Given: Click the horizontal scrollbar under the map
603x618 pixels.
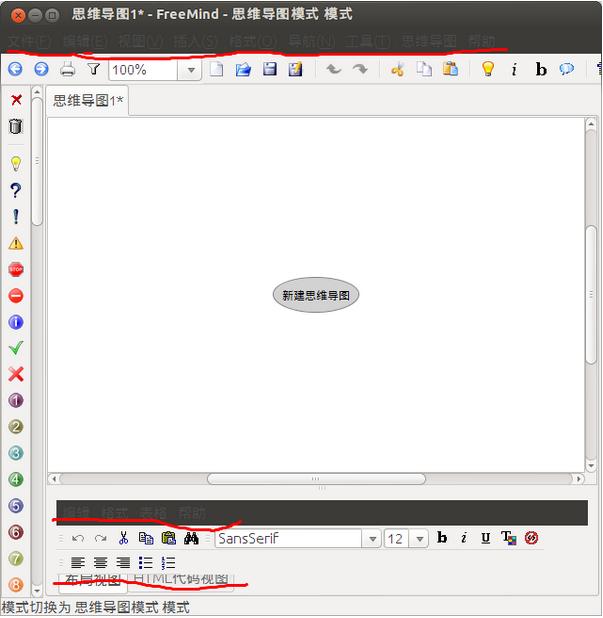Looking at the screenshot, I should click(315, 479).
